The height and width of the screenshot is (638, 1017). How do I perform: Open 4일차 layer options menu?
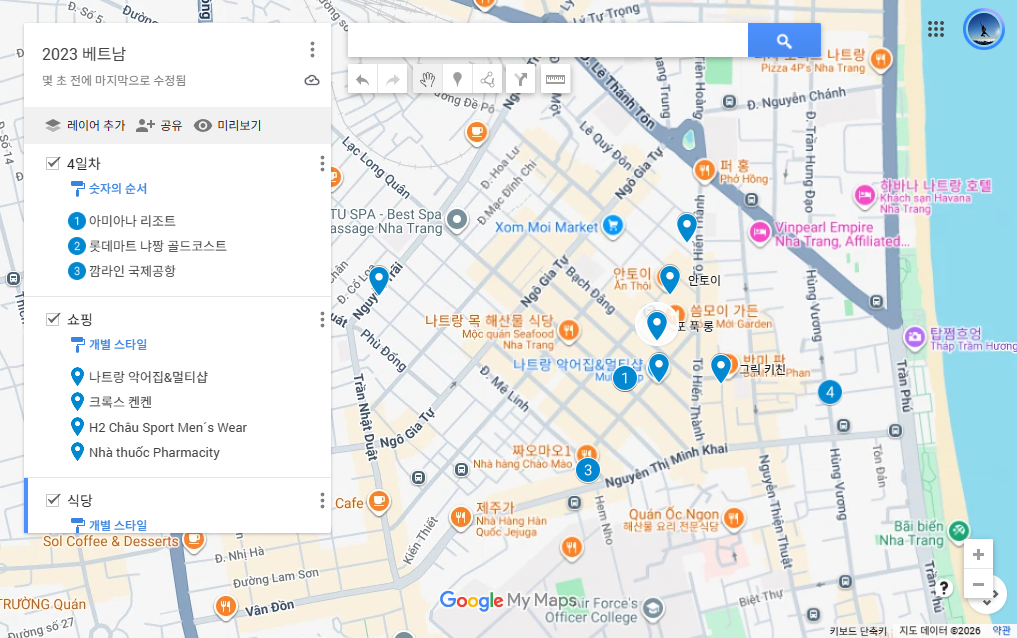322,163
